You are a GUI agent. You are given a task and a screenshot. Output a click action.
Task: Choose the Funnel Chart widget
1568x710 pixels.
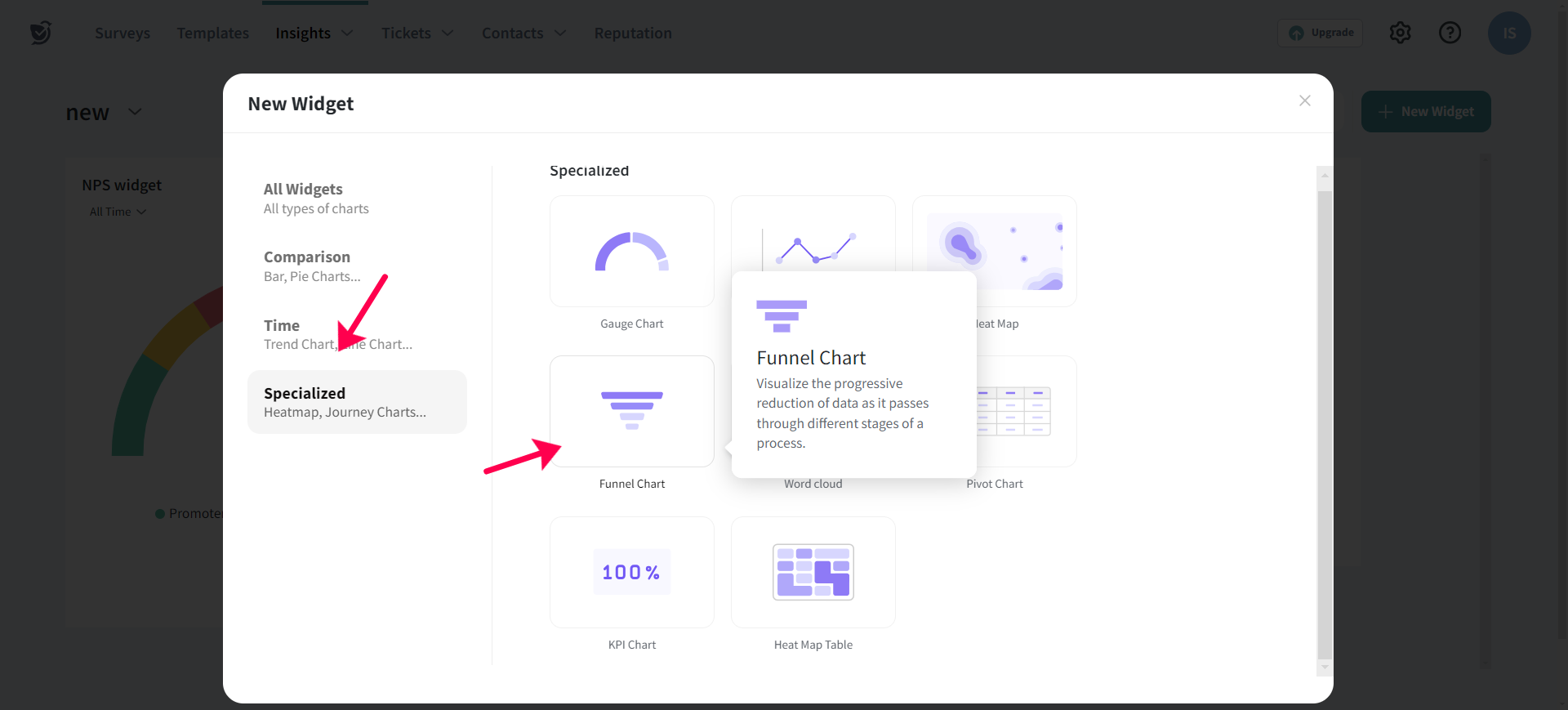click(x=631, y=411)
